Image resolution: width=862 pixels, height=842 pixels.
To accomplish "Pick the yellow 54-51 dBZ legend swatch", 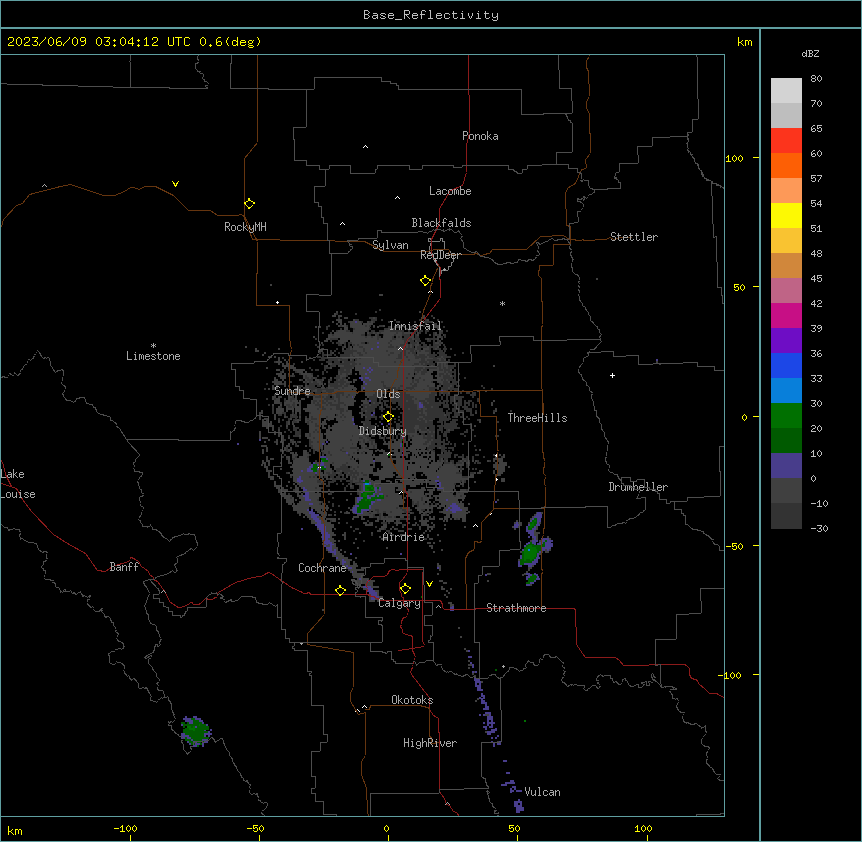I will pyautogui.click(x=786, y=215).
